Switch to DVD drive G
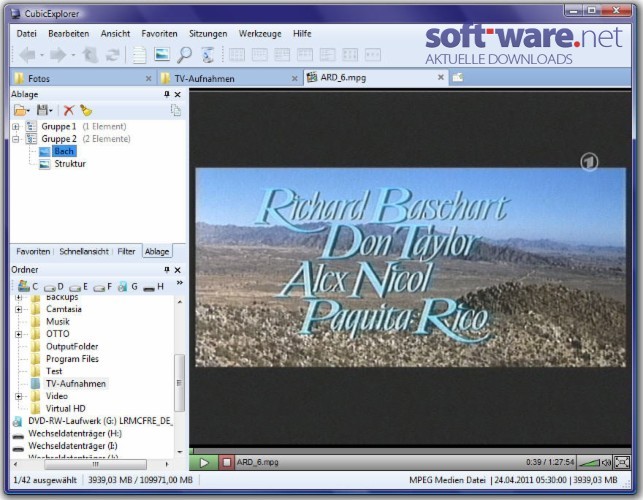 (128, 286)
